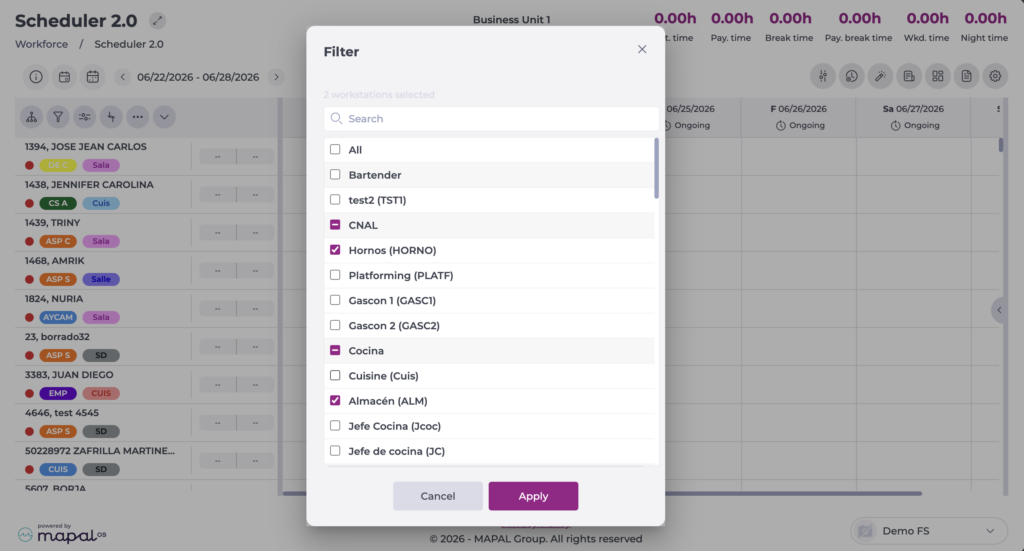Click the organization hierarchy icon
The height and width of the screenshot is (551, 1024).
[31, 117]
